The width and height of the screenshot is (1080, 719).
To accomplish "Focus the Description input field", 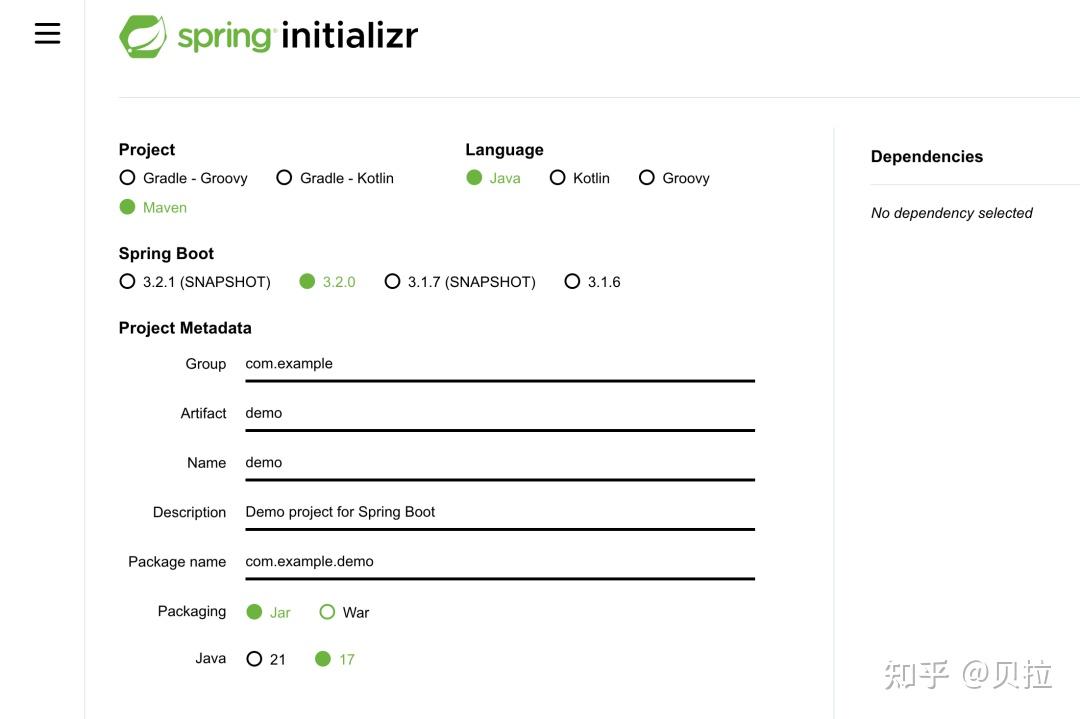I will 500,513.
